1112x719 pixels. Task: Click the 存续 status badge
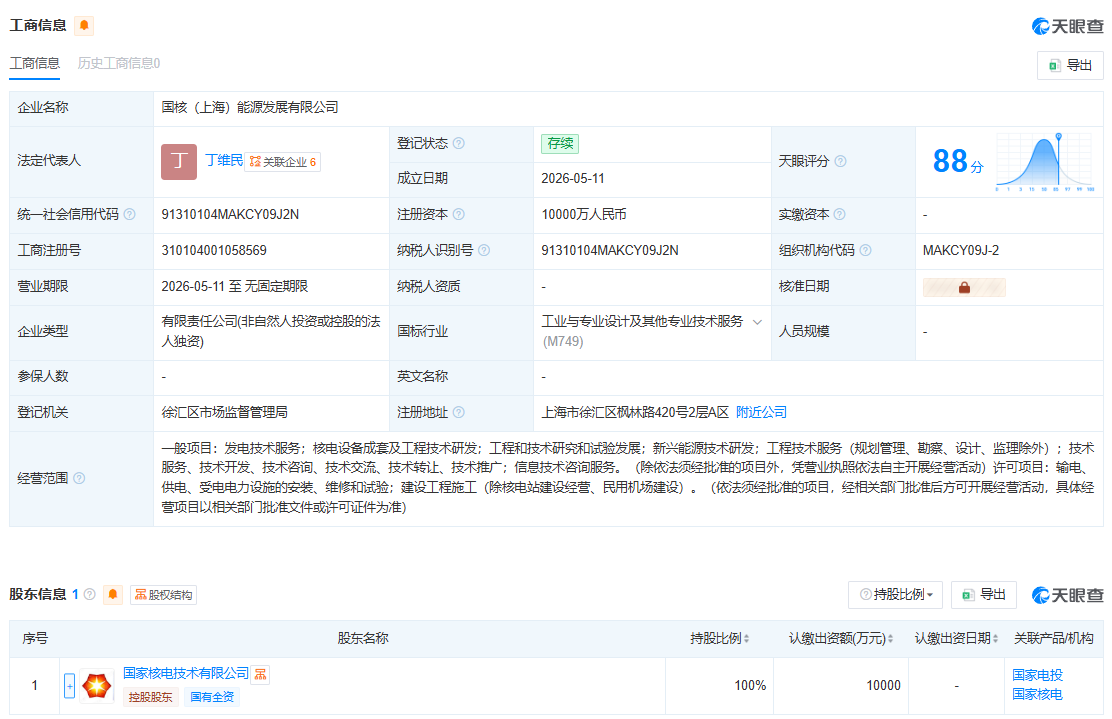pos(560,143)
